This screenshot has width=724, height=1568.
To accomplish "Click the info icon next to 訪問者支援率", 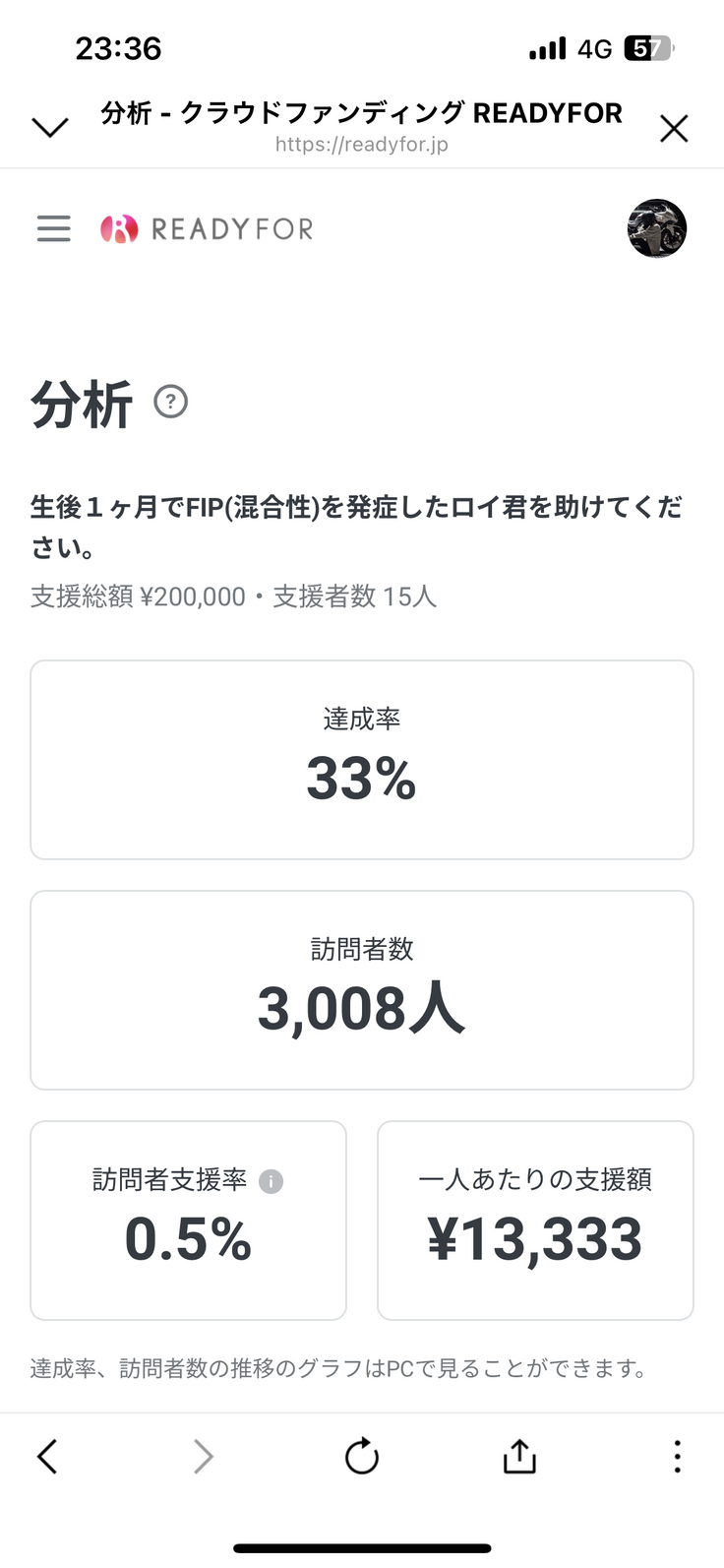I will pos(271,1181).
